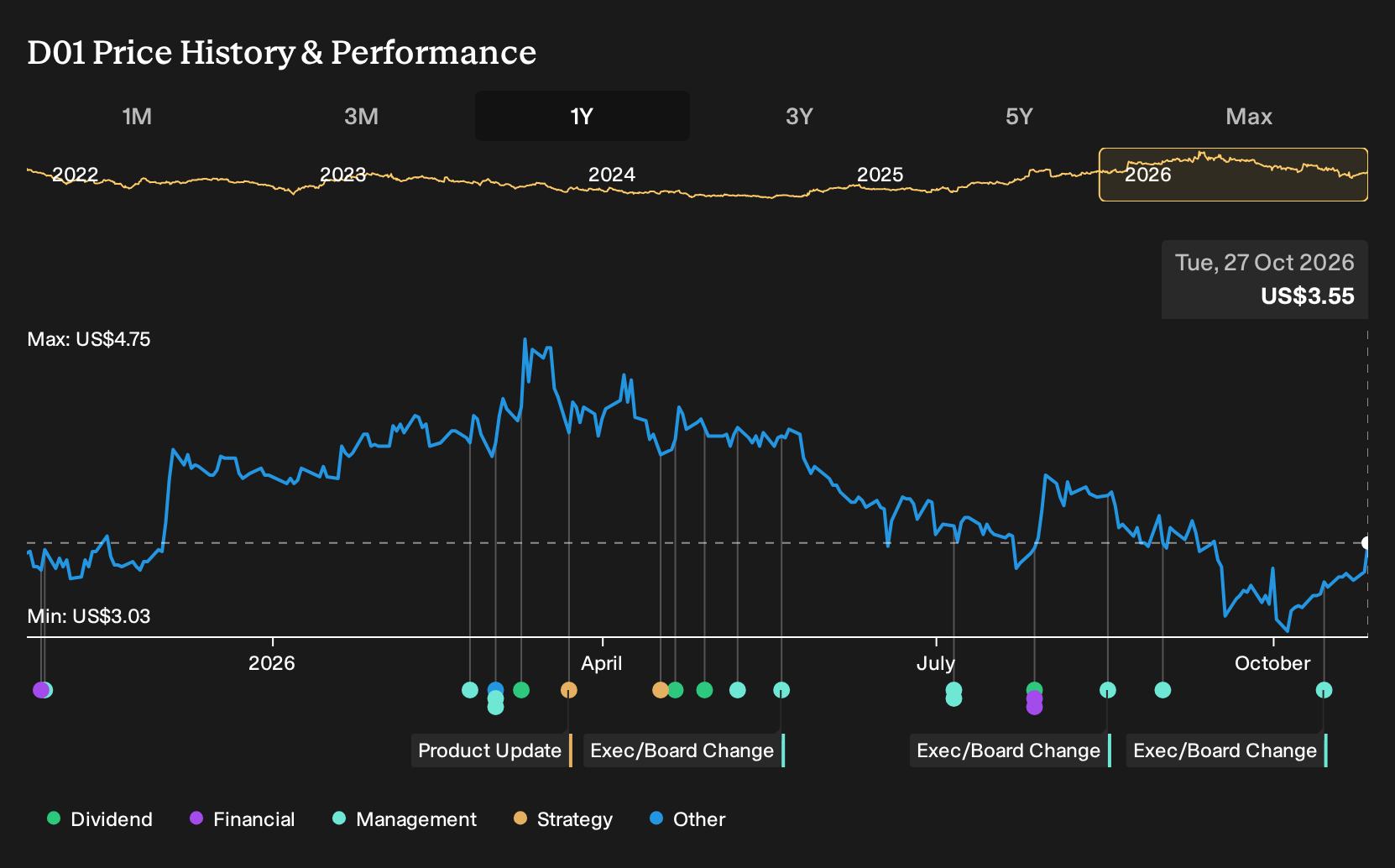
Task: Click the purple Financial marker at the chart's left edge
Action: pos(39,690)
